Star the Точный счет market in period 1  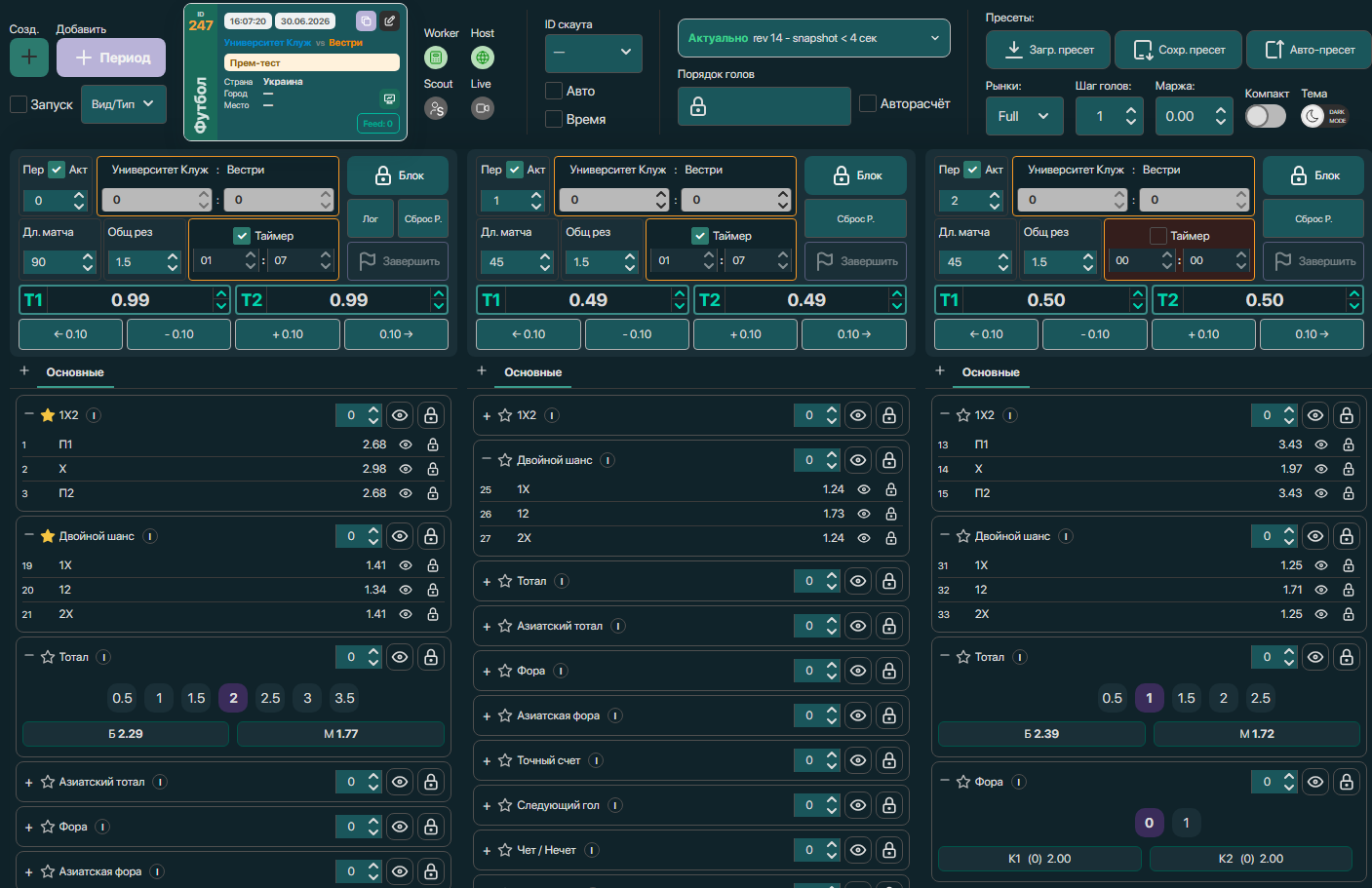pyautogui.click(x=505, y=760)
